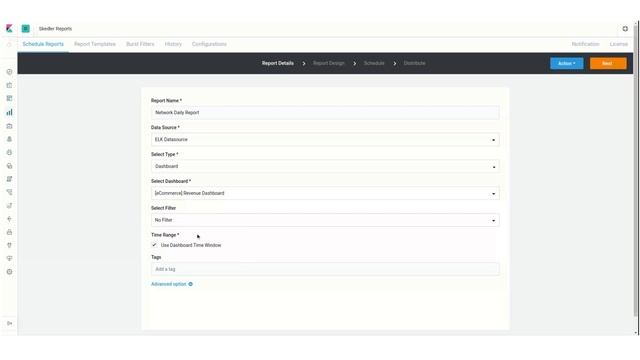Go to Report Design wizard step
640x360 pixels.
click(329, 63)
